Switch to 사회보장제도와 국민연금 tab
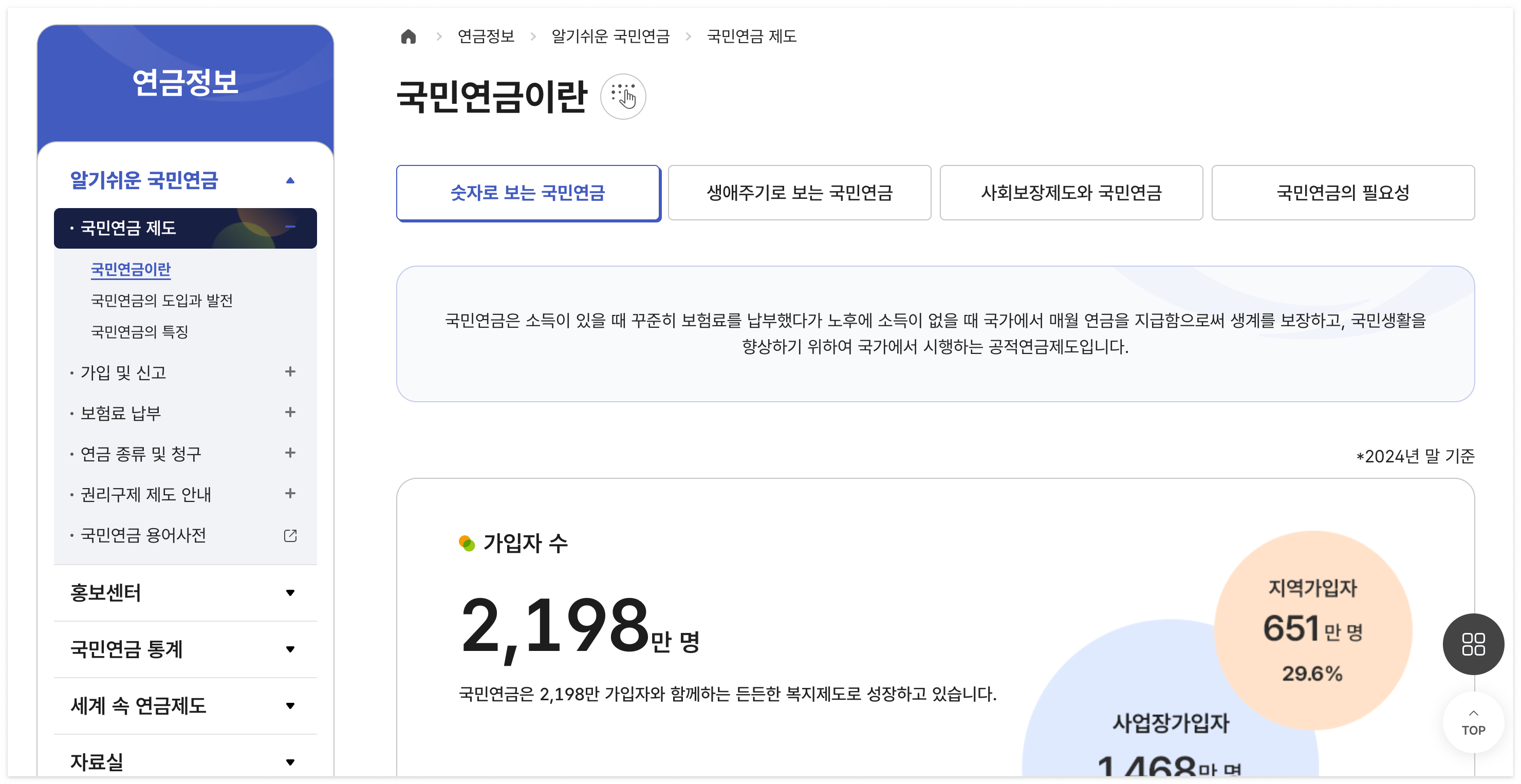The height and width of the screenshot is (784, 1521). tap(1071, 193)
